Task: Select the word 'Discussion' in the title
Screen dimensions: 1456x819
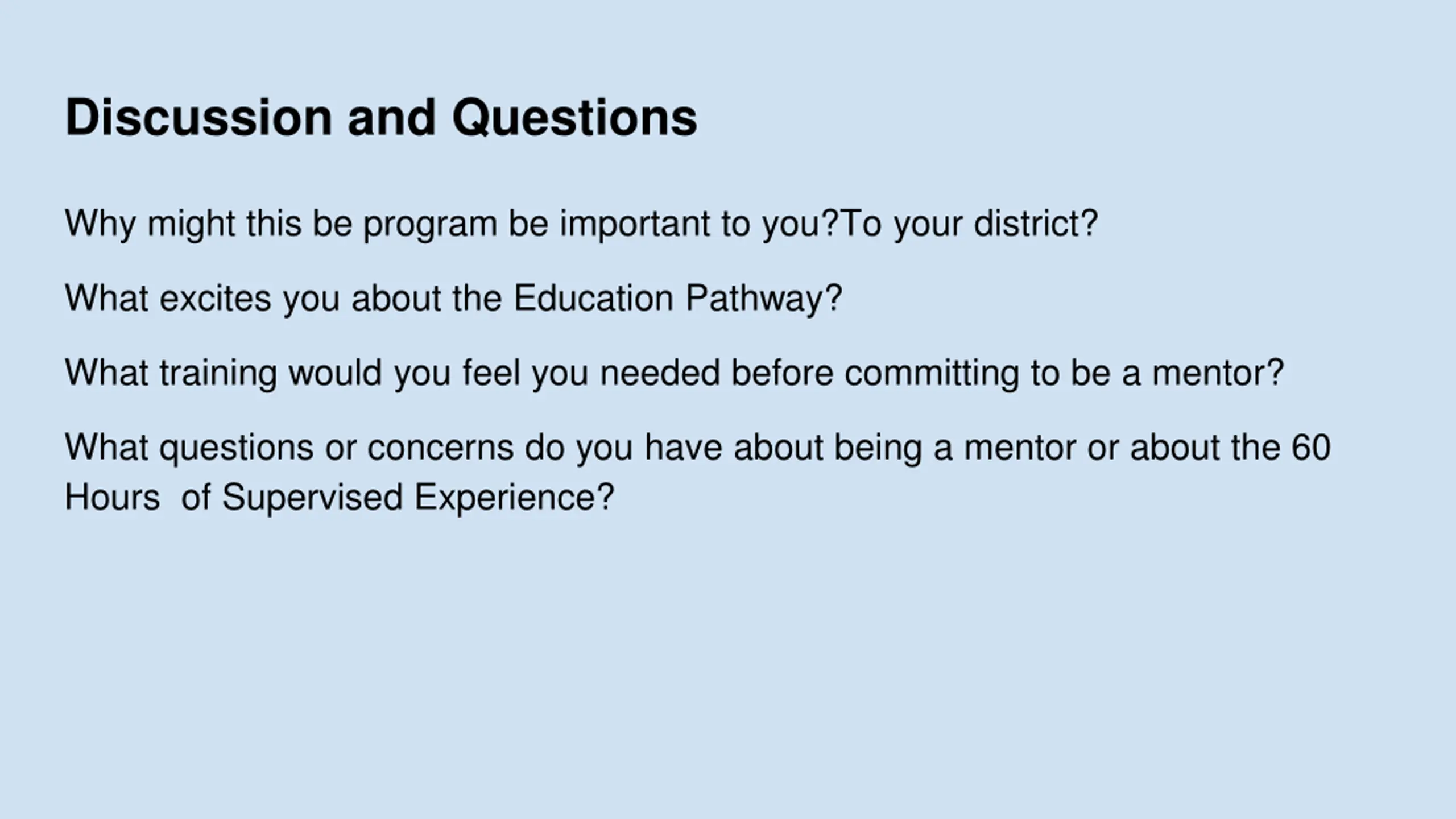Action: pyautogui.click(x=198, y=118)
